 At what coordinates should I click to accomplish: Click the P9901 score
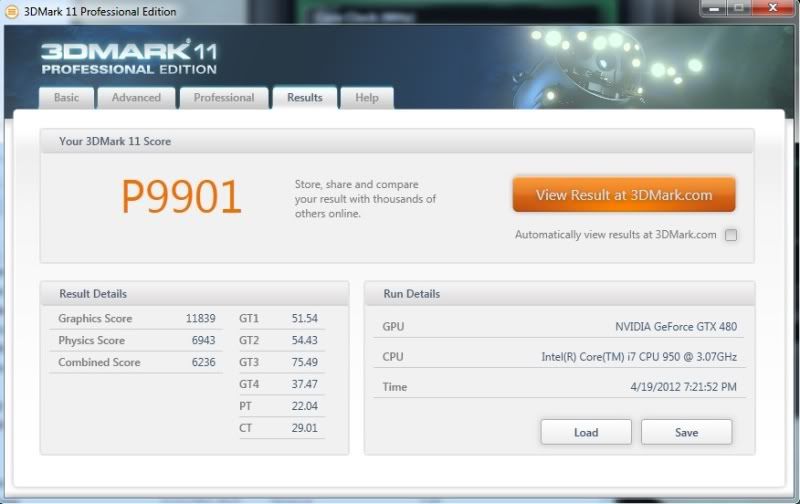(181, 197)
